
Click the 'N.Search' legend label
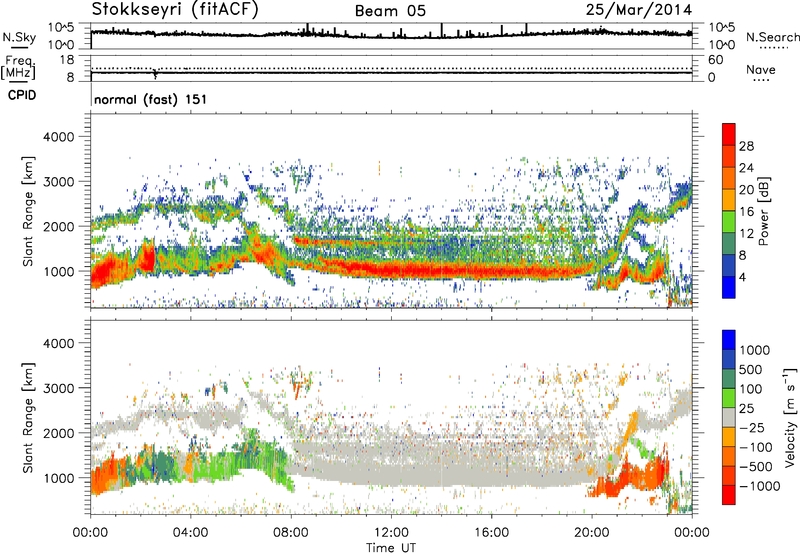click(772, 37)
